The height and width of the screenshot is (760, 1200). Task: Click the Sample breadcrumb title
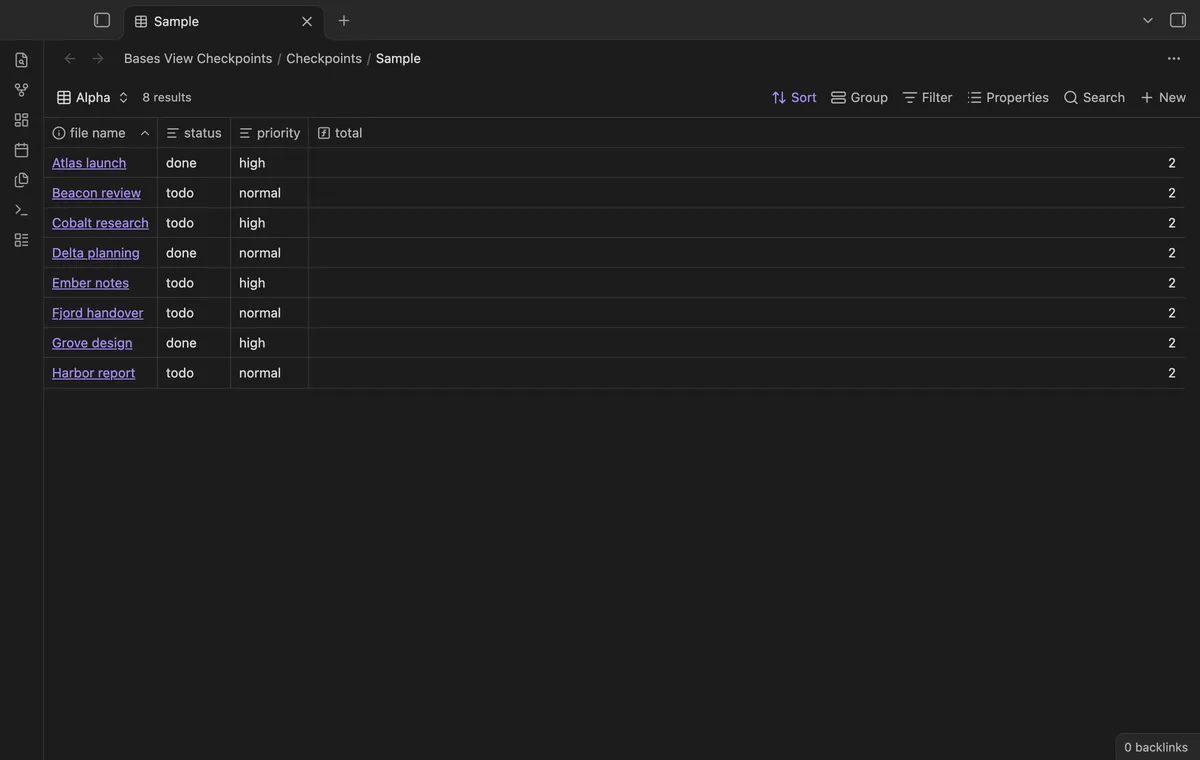pyautogui.click(x=398, y=58)
